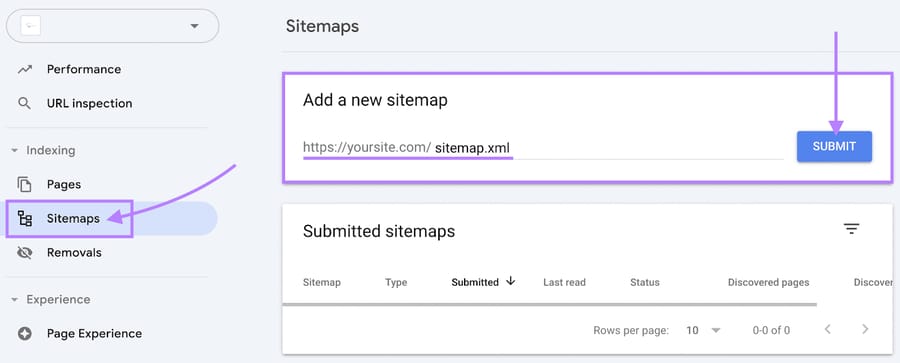The width and height of the screenshot is (900, 363).
Task: Click the Pages document icon
Action: 24,184
